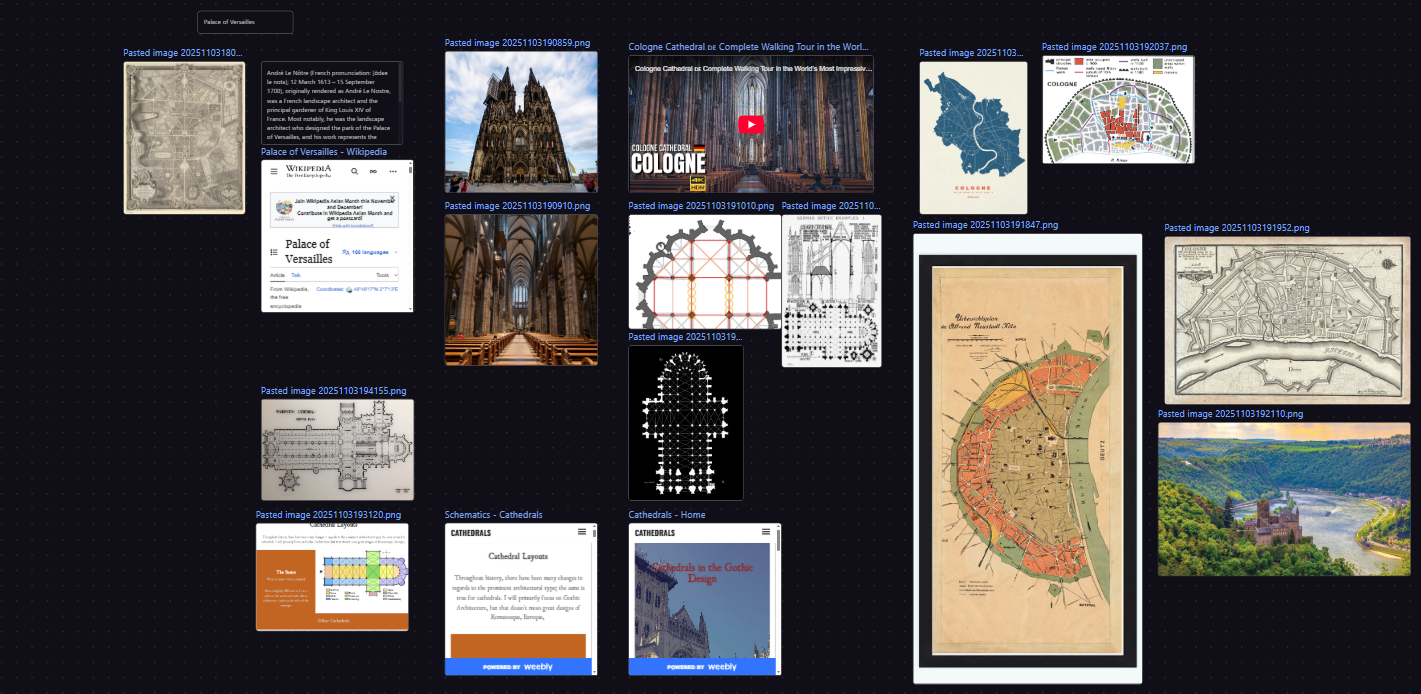The height and width of the screenshot is (694, 1421).
Task: Open the Wikipedia hamburger main menu
Action: [x=274, y=172]
